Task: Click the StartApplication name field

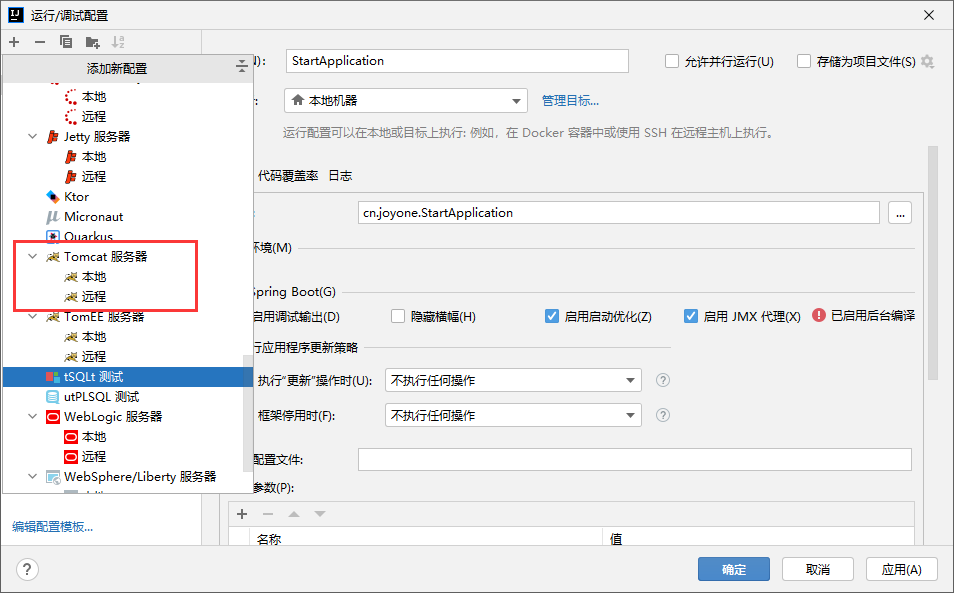Action: [x=457, y=61]
